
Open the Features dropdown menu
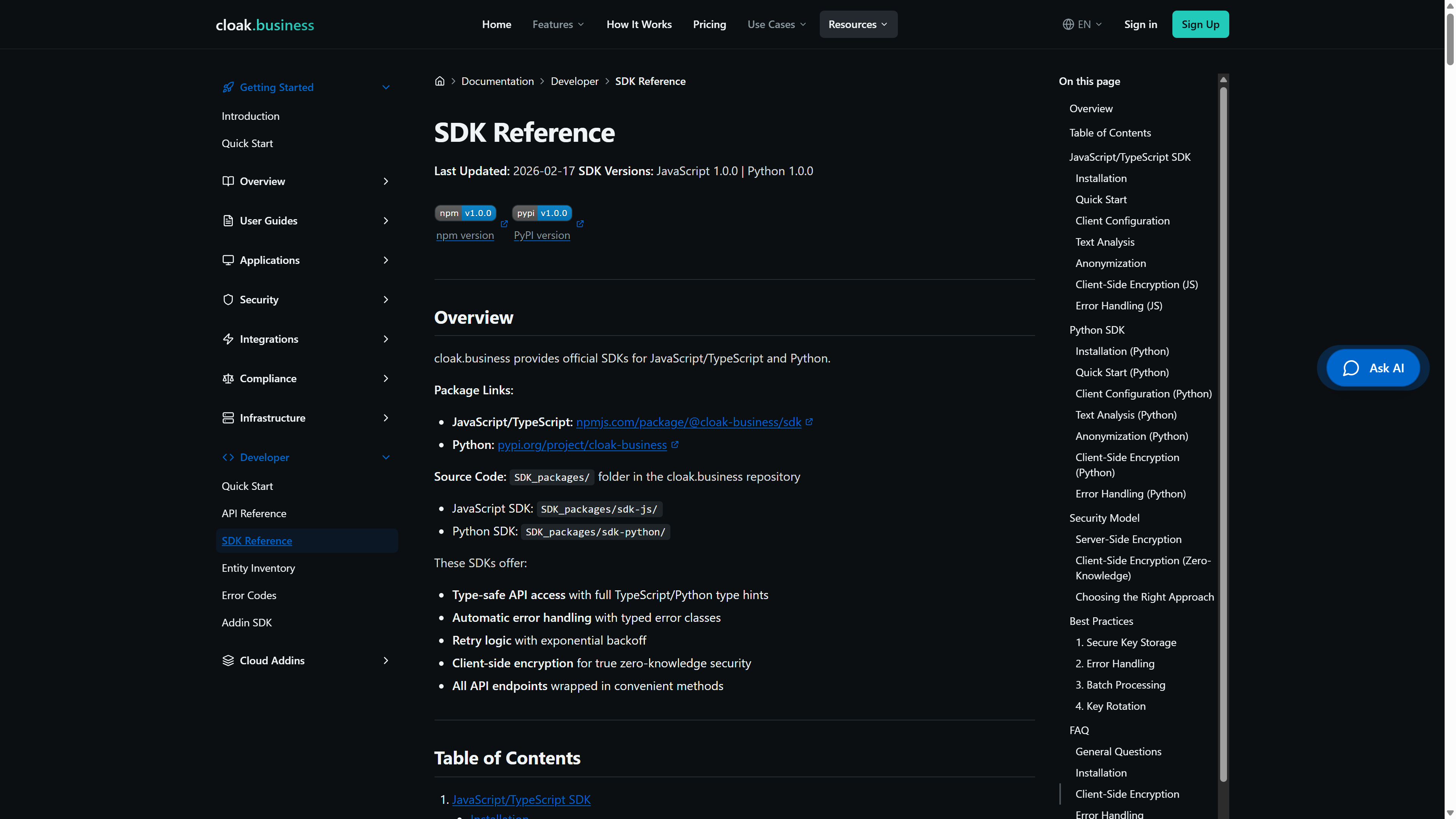pyautogui.click(x=559, y=24)
